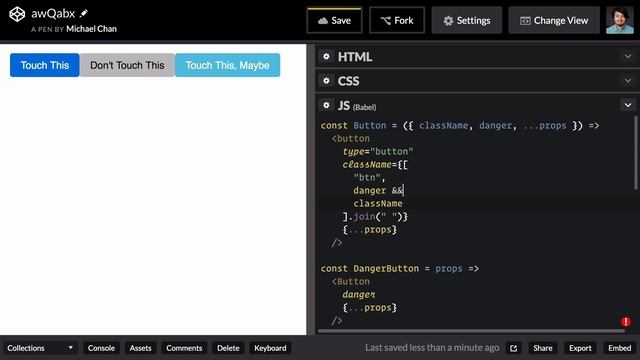This screenshot has height=360, width=640.
Task: Open the JS editor dropdown chevron
Action: [x=628, y=105]
